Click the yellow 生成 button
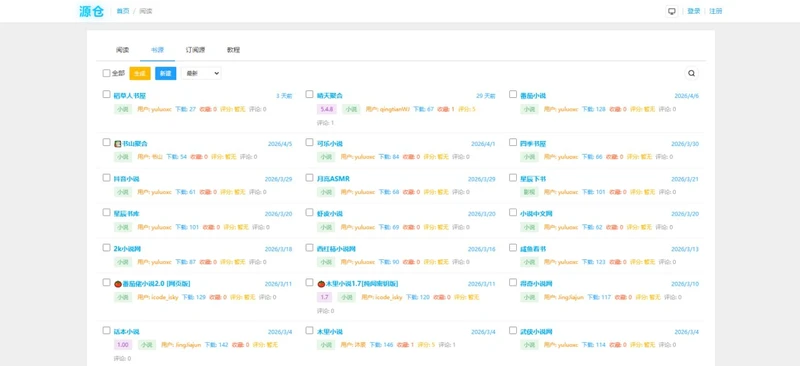800x366 pixels. (x=140, y=74)
